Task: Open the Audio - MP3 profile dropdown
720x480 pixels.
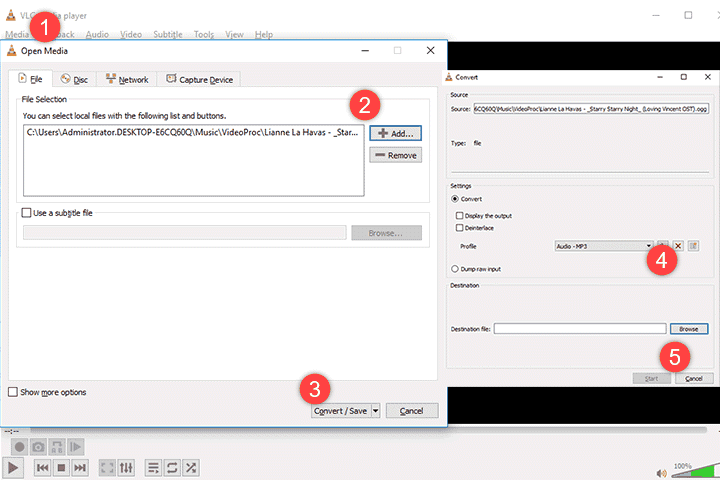Action: point(604,246)
